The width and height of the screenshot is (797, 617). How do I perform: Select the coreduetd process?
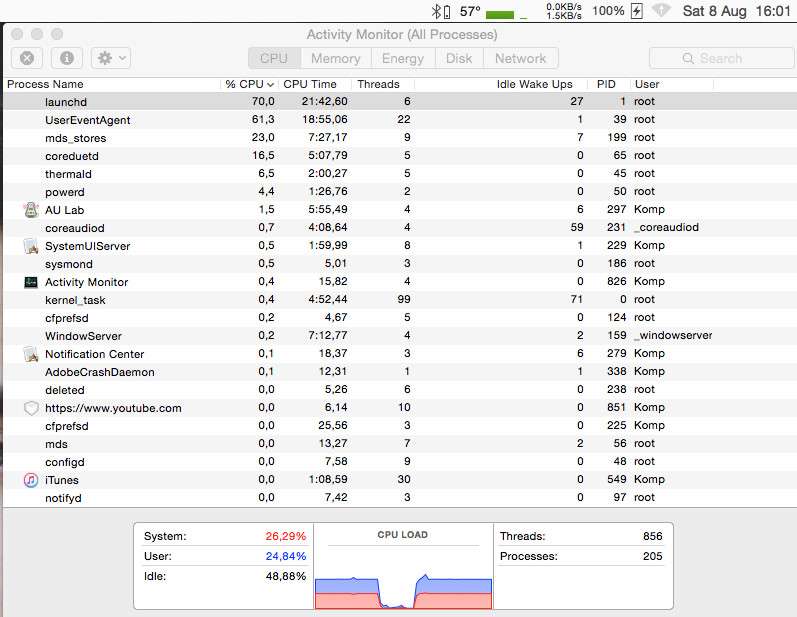(x=400, y=156)
